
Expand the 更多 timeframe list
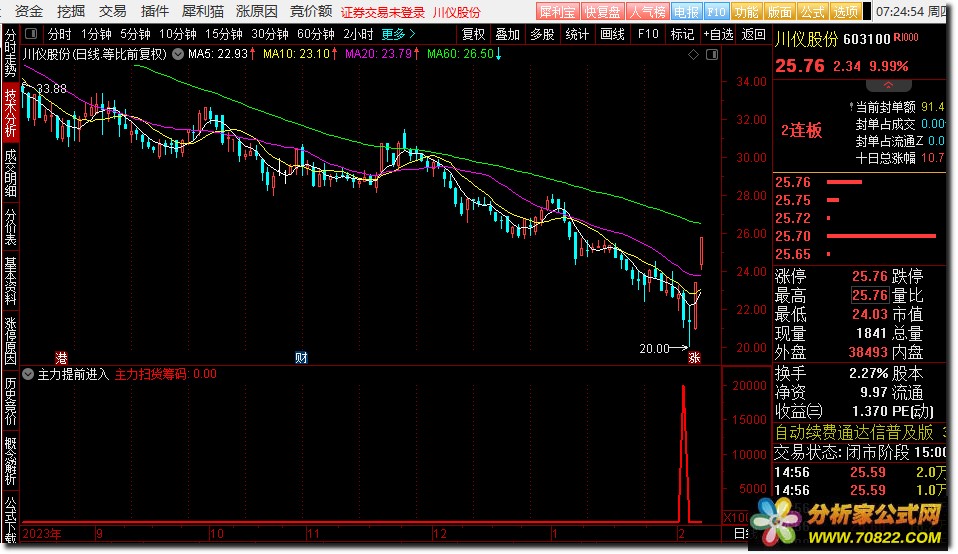pyautogui.click(x=398, y=34)
